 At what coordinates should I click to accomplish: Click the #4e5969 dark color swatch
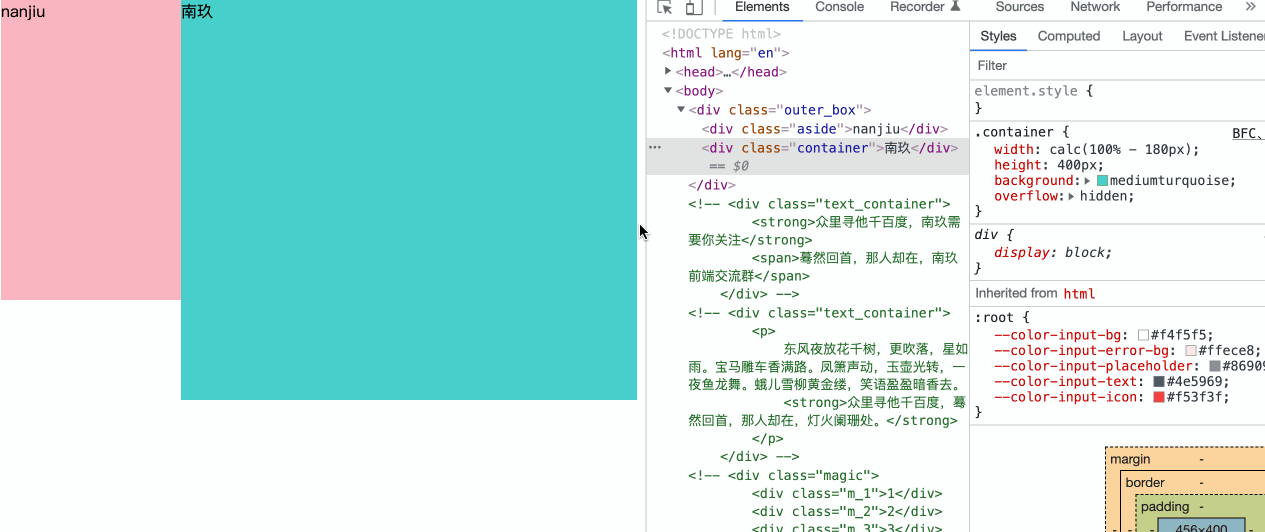click(x=1159, y=382)
